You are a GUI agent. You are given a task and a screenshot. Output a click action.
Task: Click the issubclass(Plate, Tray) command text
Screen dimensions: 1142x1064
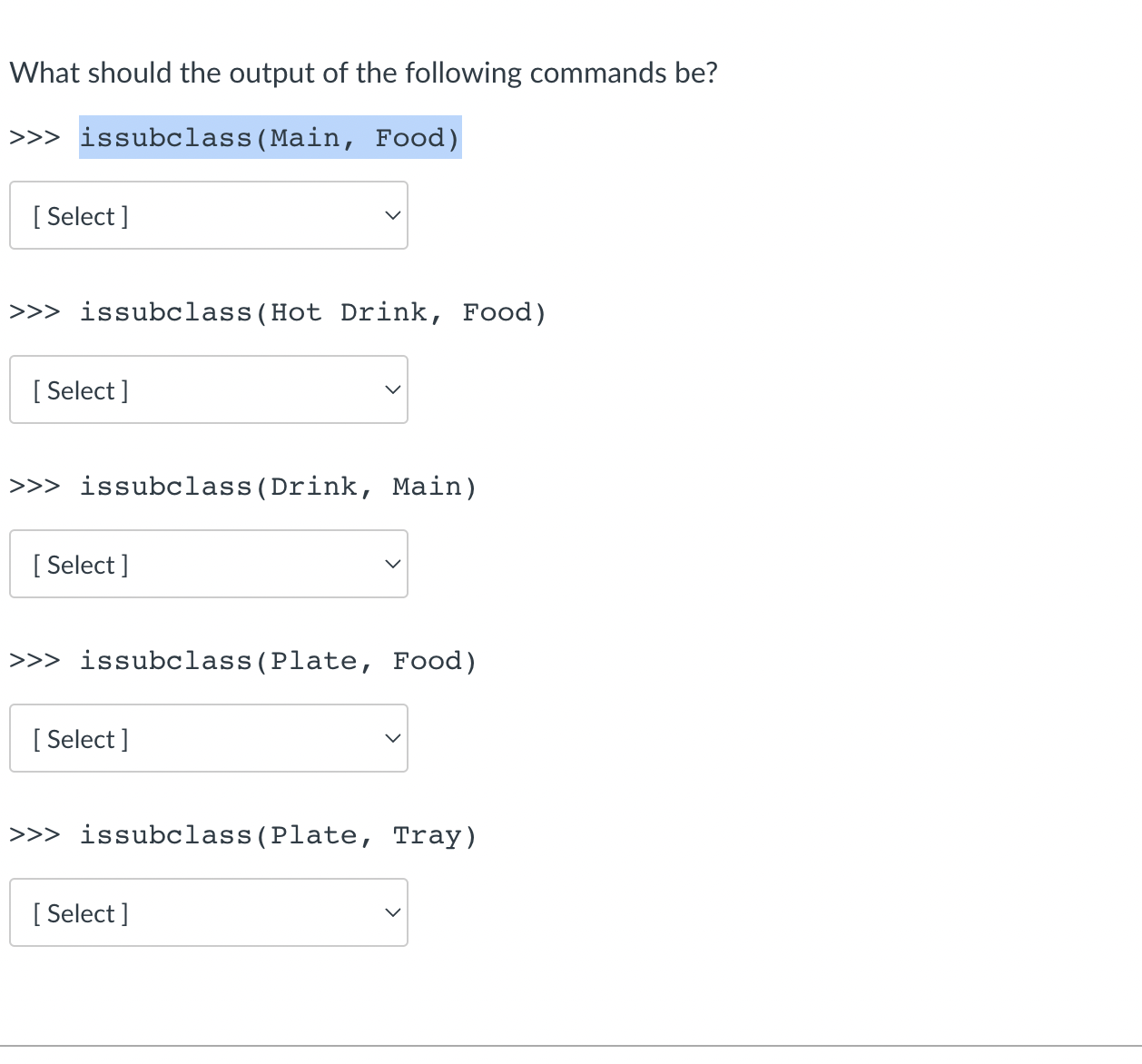pyautogui.click(x=279, y=834)
